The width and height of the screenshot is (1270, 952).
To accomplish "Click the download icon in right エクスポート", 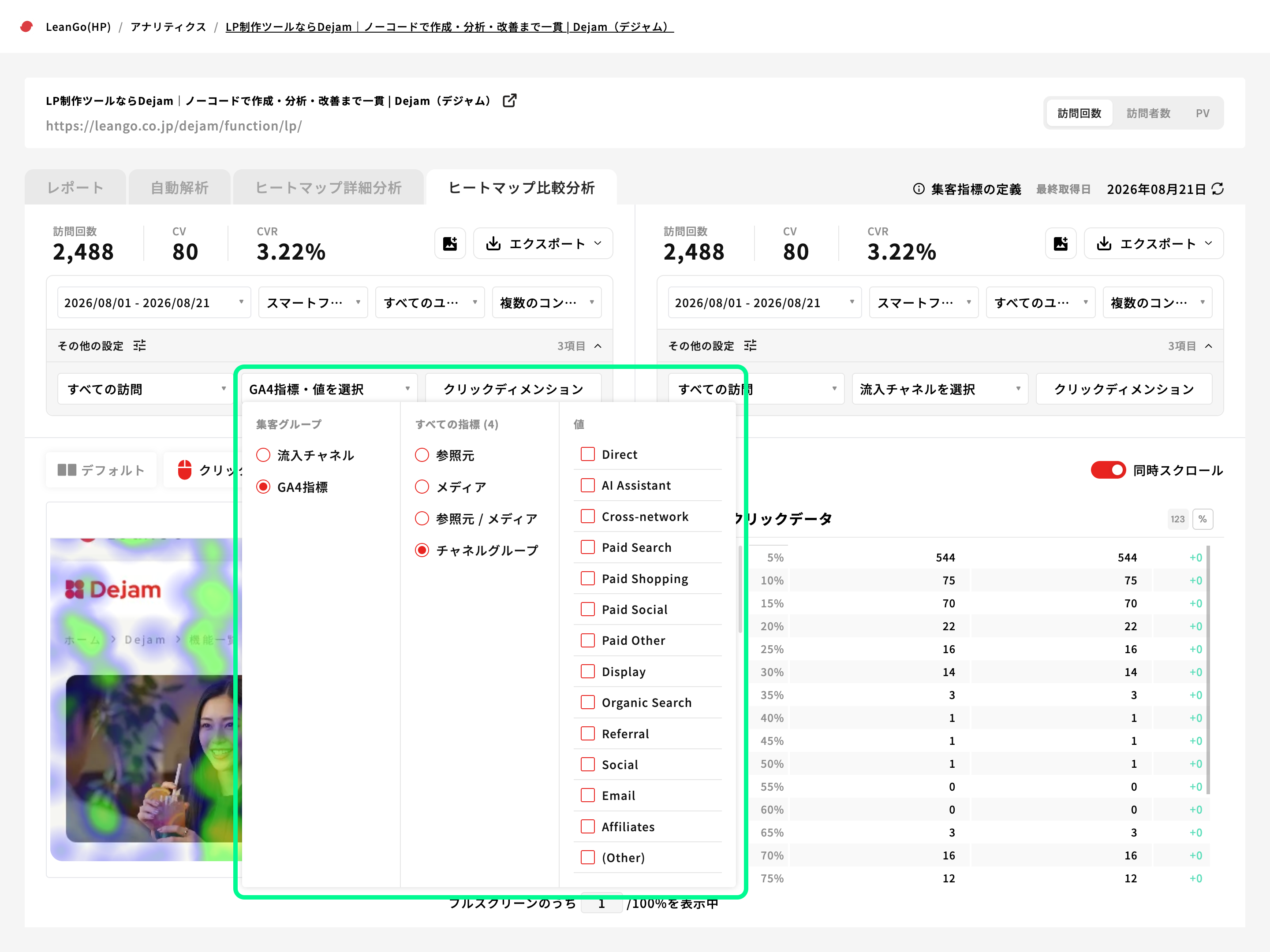I will tap(1103, 244).
